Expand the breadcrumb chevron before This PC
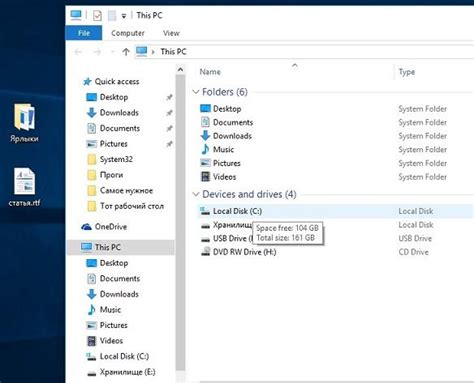The height and width of the screenshot is (383, 474). 153,52
